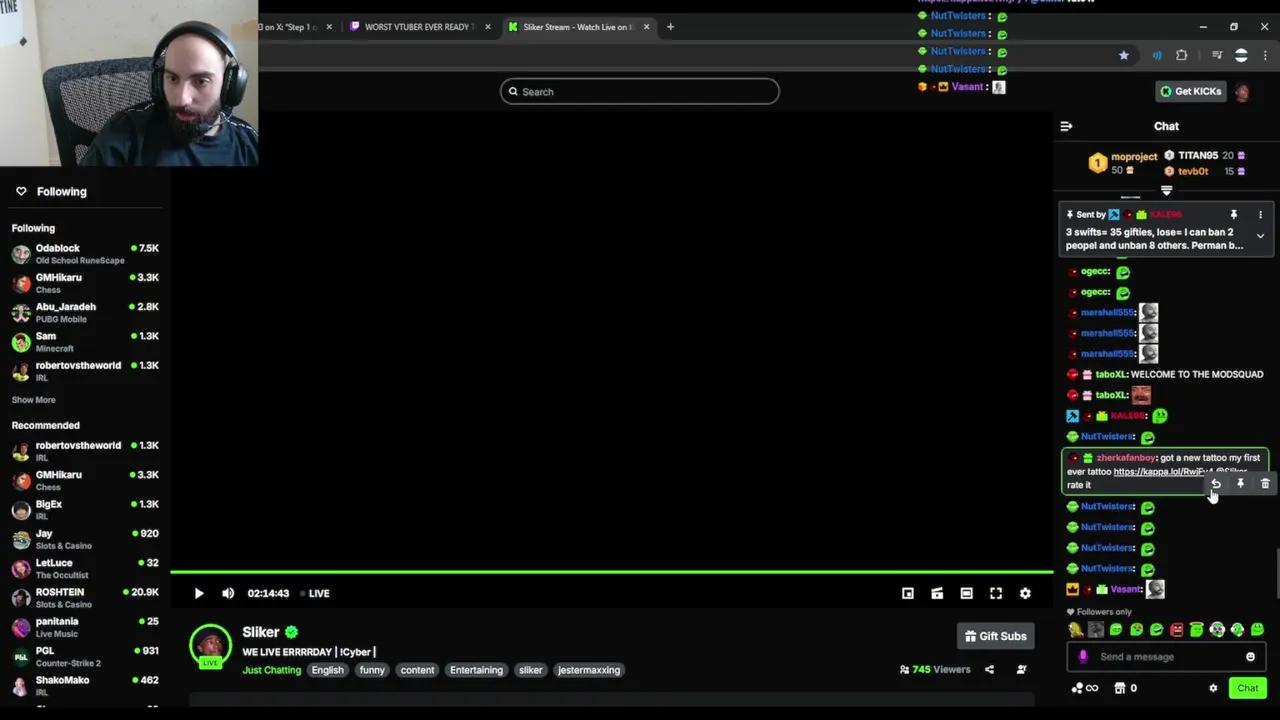
Task: Select the funny tag
Action: point(372,670)
